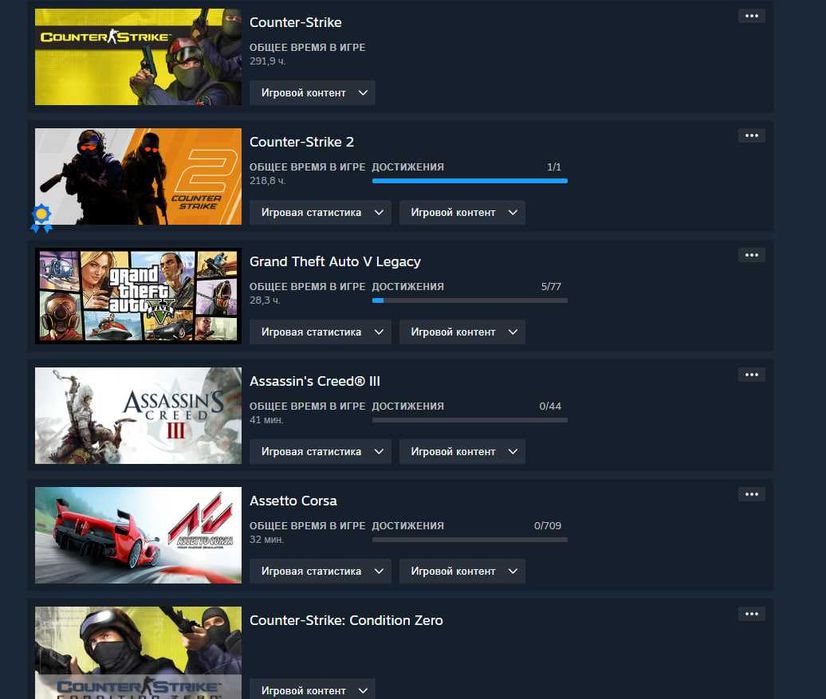Open the Condition Zero cover image
Screen dimensions: 826x699
pos(138,653)
